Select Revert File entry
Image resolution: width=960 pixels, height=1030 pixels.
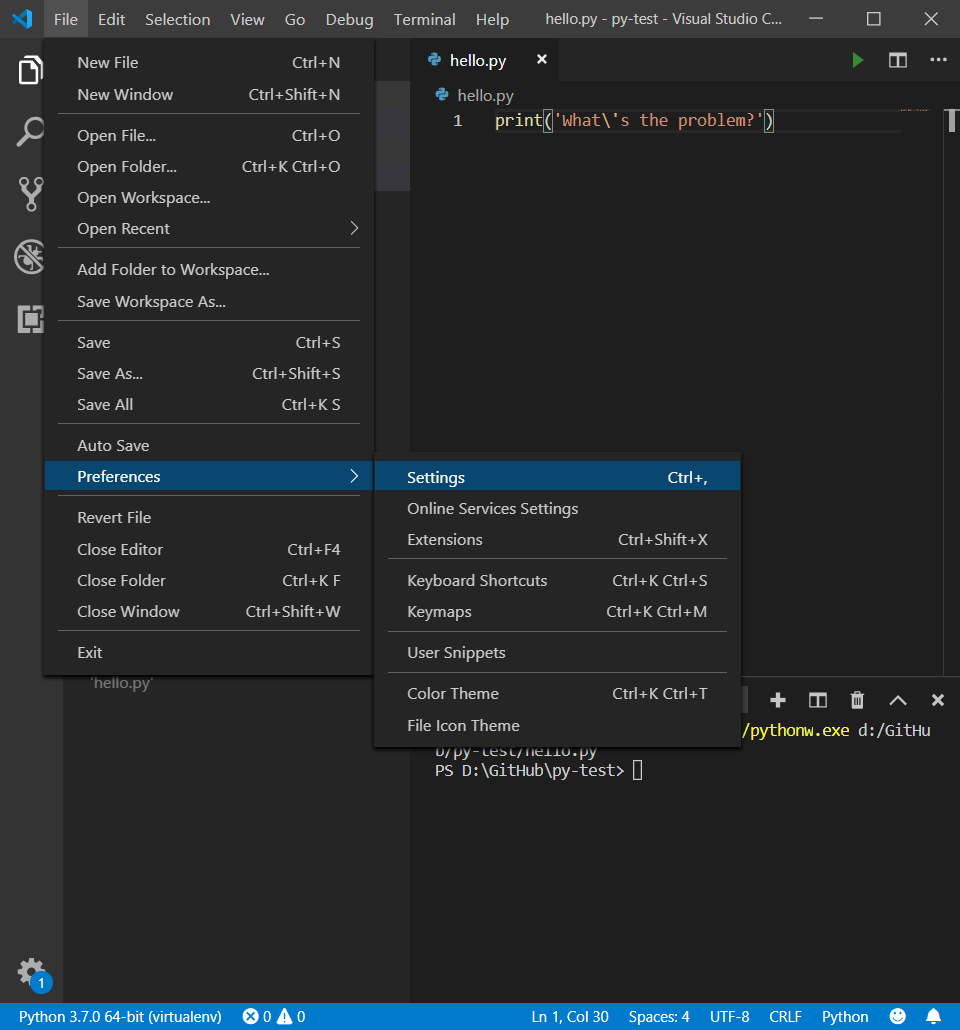[209, 518]
